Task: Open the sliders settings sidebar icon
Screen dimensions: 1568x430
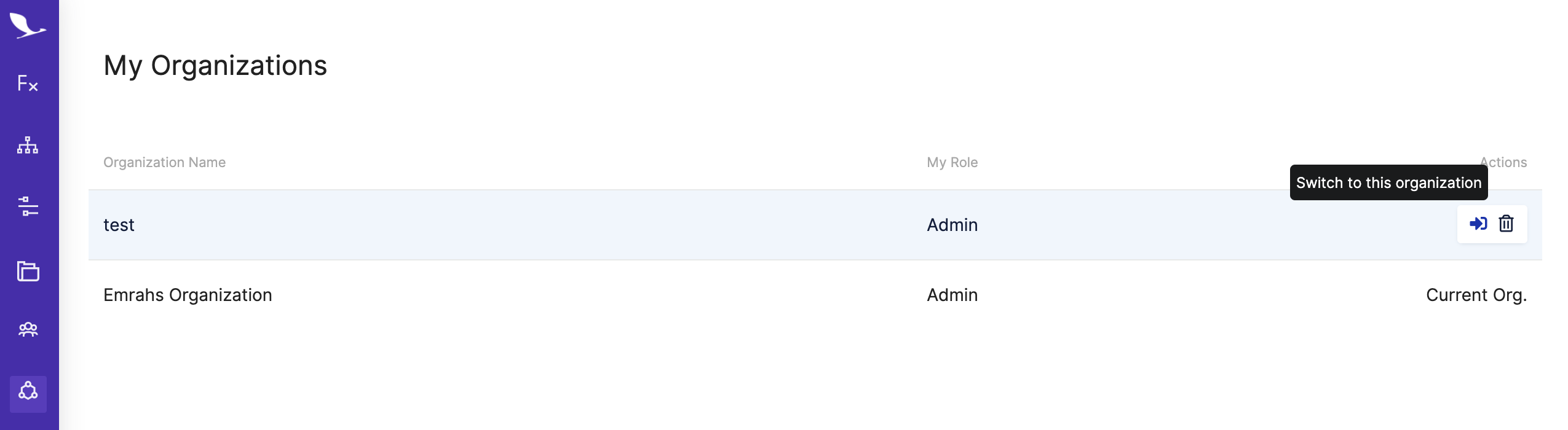Action: [x=28, y=206]
